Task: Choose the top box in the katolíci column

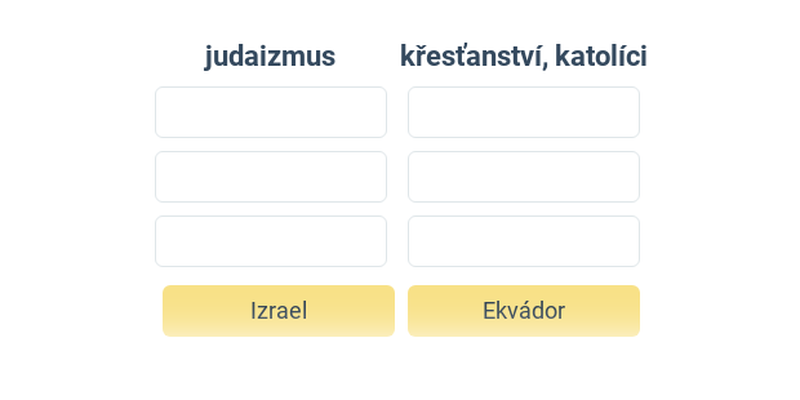Action: click(523, 112)
